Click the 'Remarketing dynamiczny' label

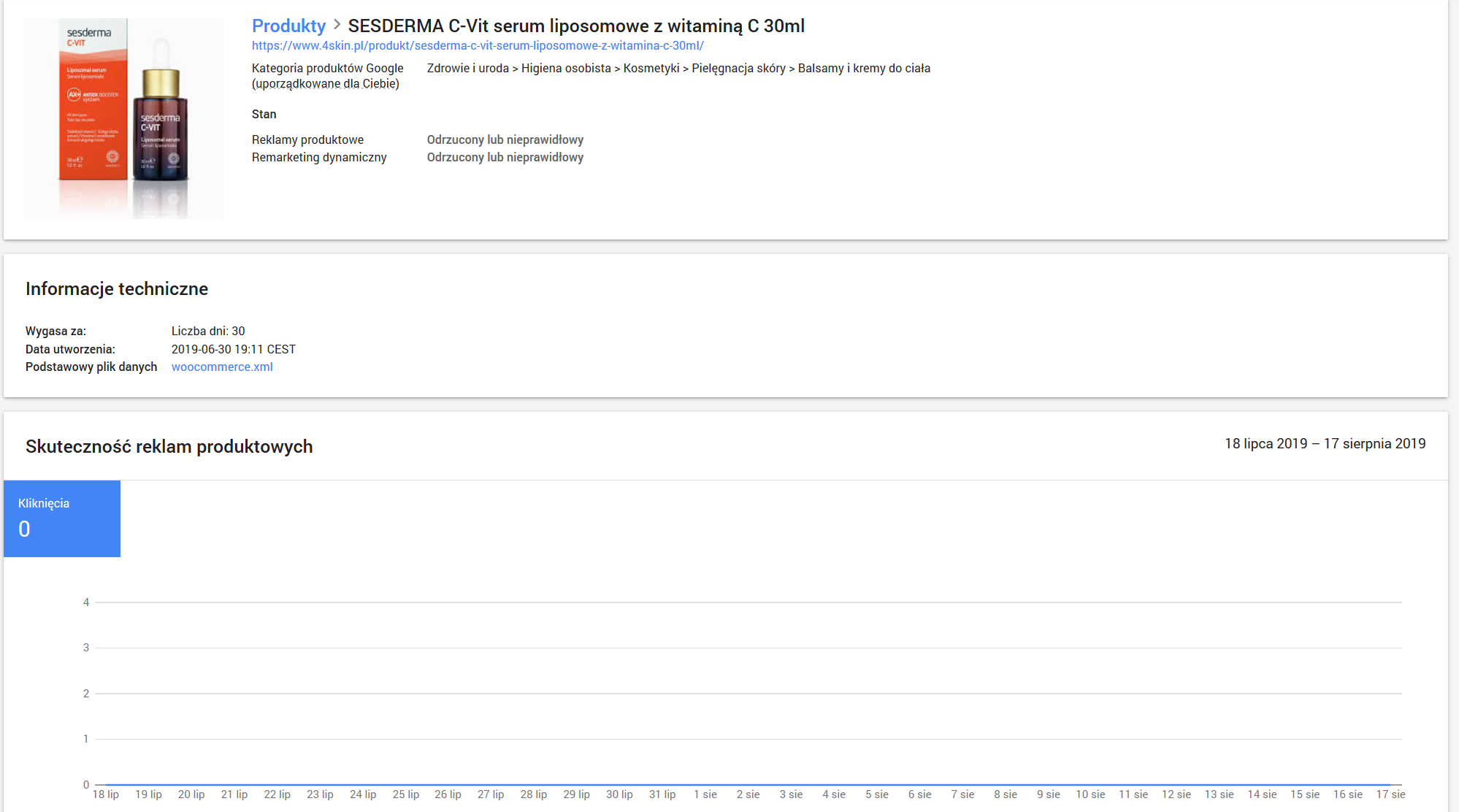pos(319,157)
